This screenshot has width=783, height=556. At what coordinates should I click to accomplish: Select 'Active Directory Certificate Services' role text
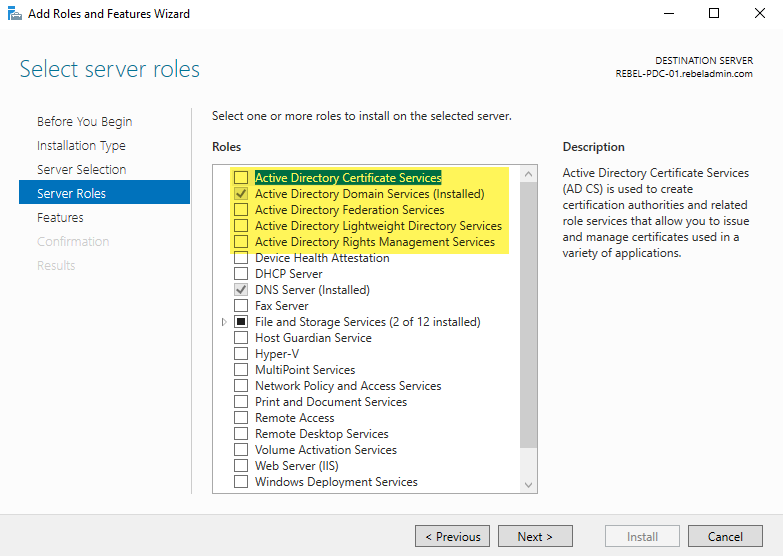coord(348,178)
